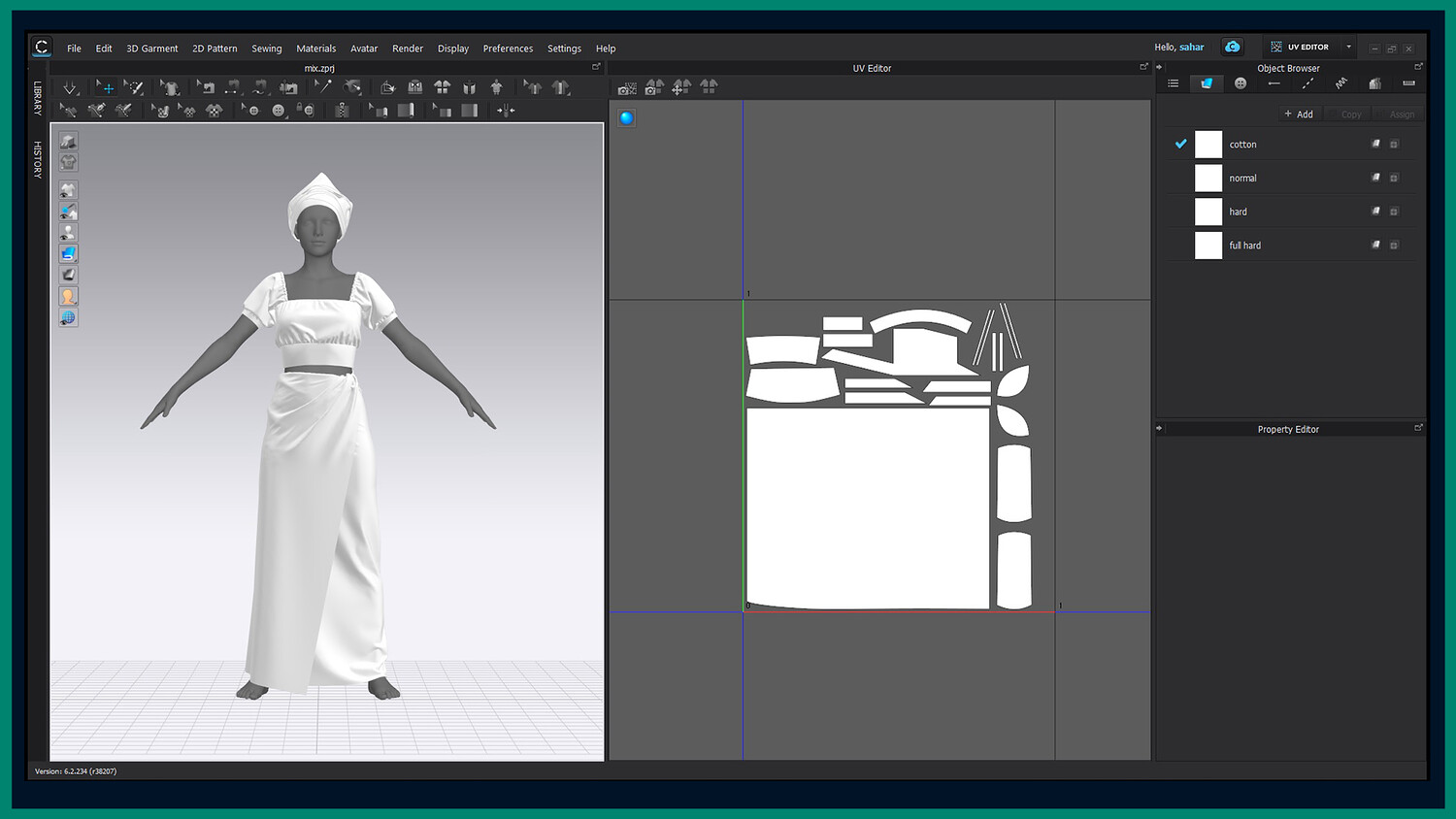
Task: Click the cloud account icon
Action: pos(1232,48)
